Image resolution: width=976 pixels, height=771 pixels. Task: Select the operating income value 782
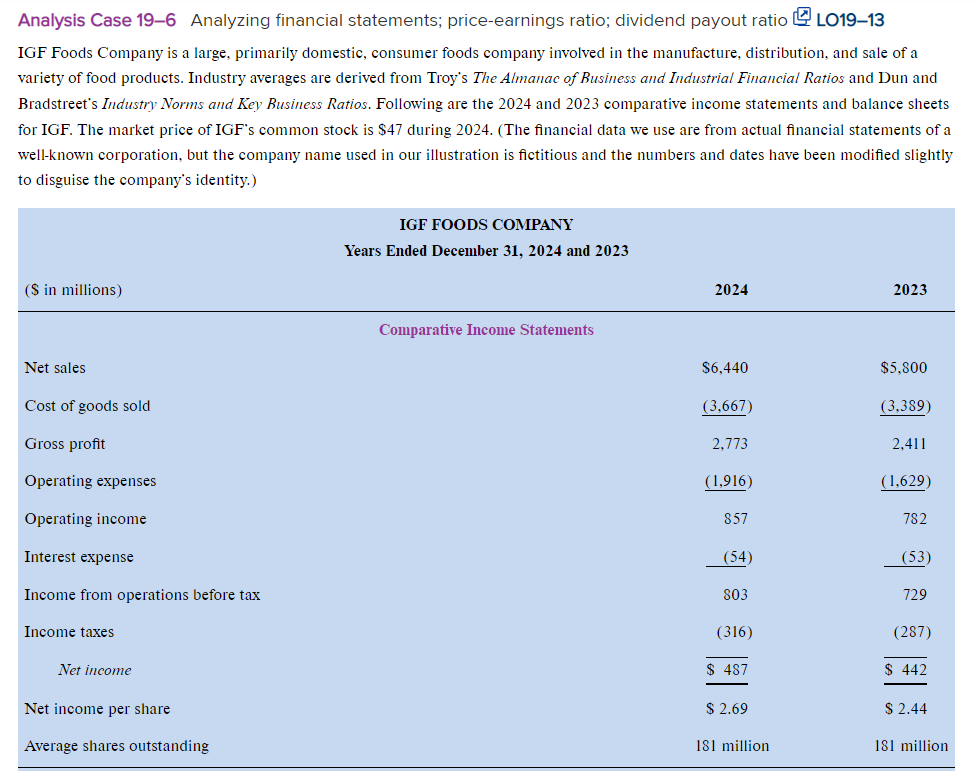click(x=915, y=519)
